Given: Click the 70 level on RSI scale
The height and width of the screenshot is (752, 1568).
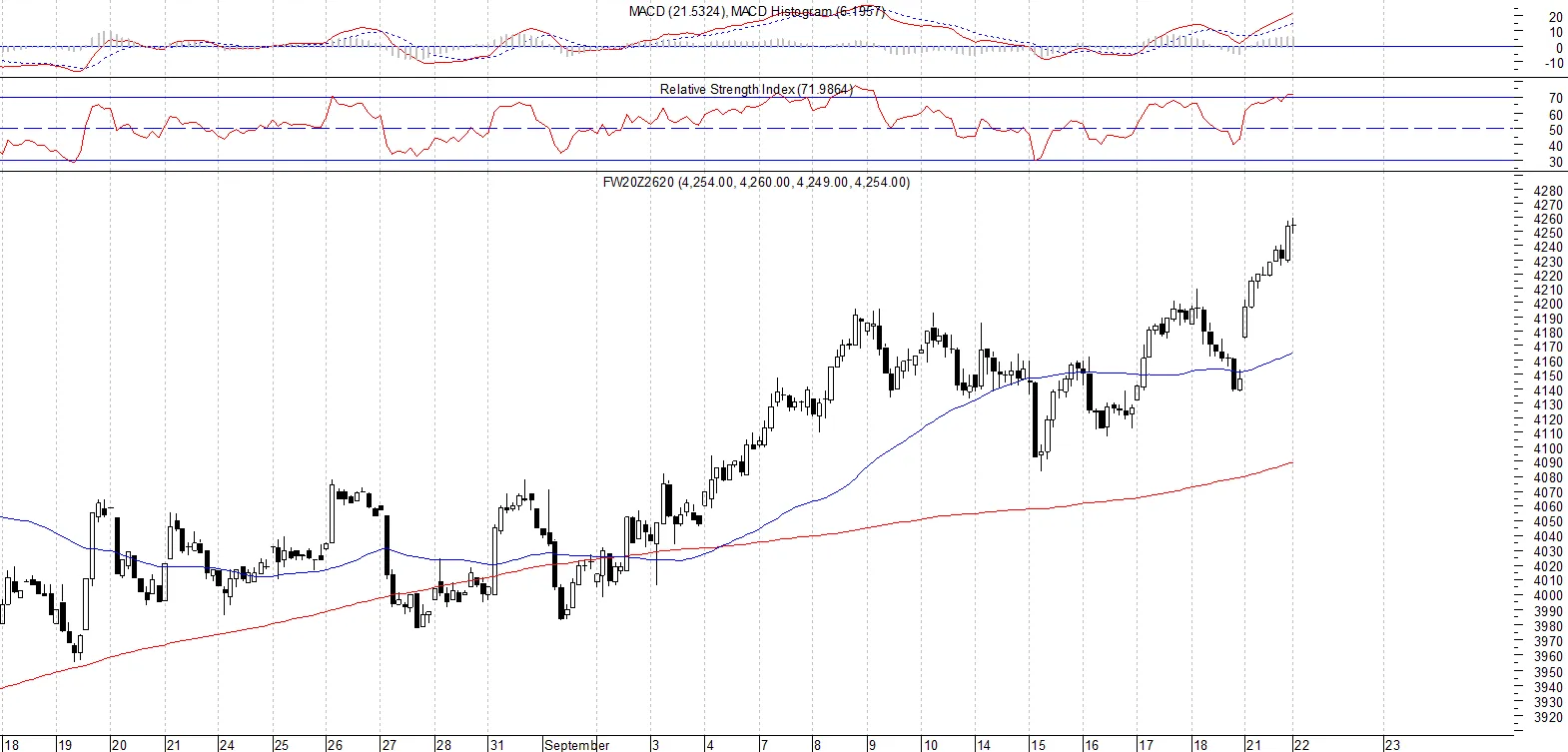Looking at the screenshot, I should [1555, 99].
